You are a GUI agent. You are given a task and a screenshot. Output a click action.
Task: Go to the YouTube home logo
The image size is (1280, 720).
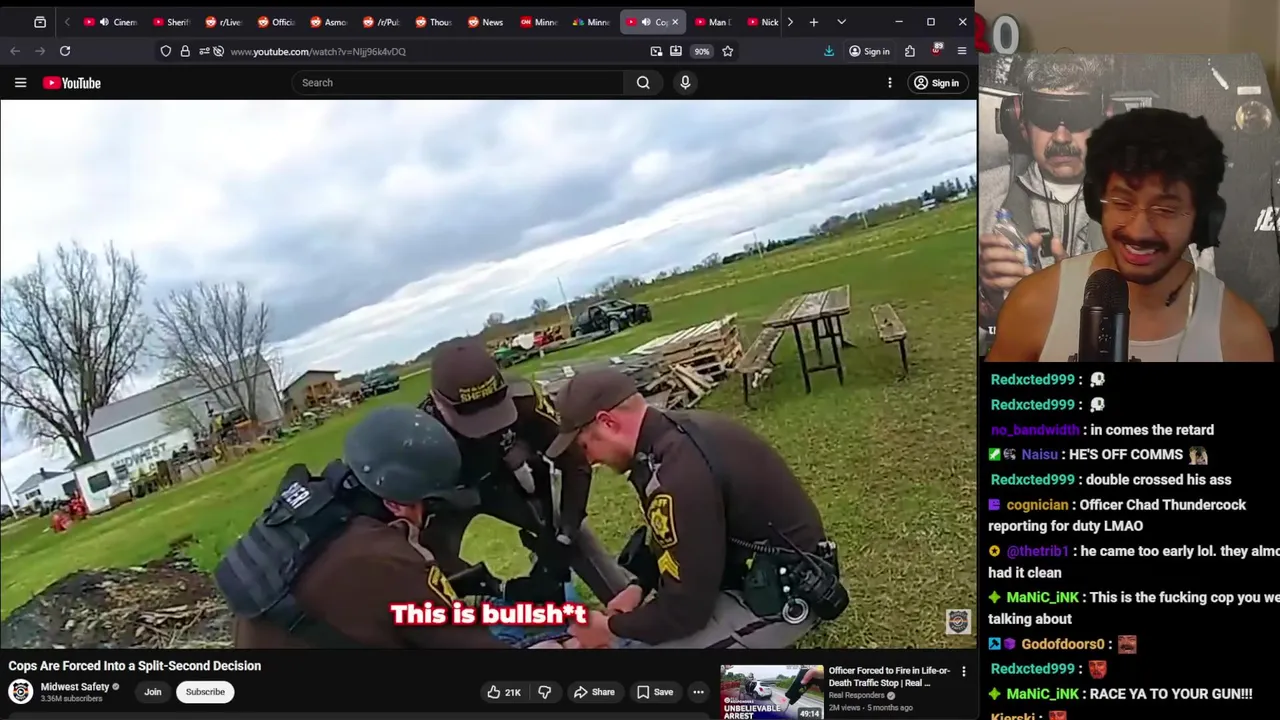tap(72, 83)
